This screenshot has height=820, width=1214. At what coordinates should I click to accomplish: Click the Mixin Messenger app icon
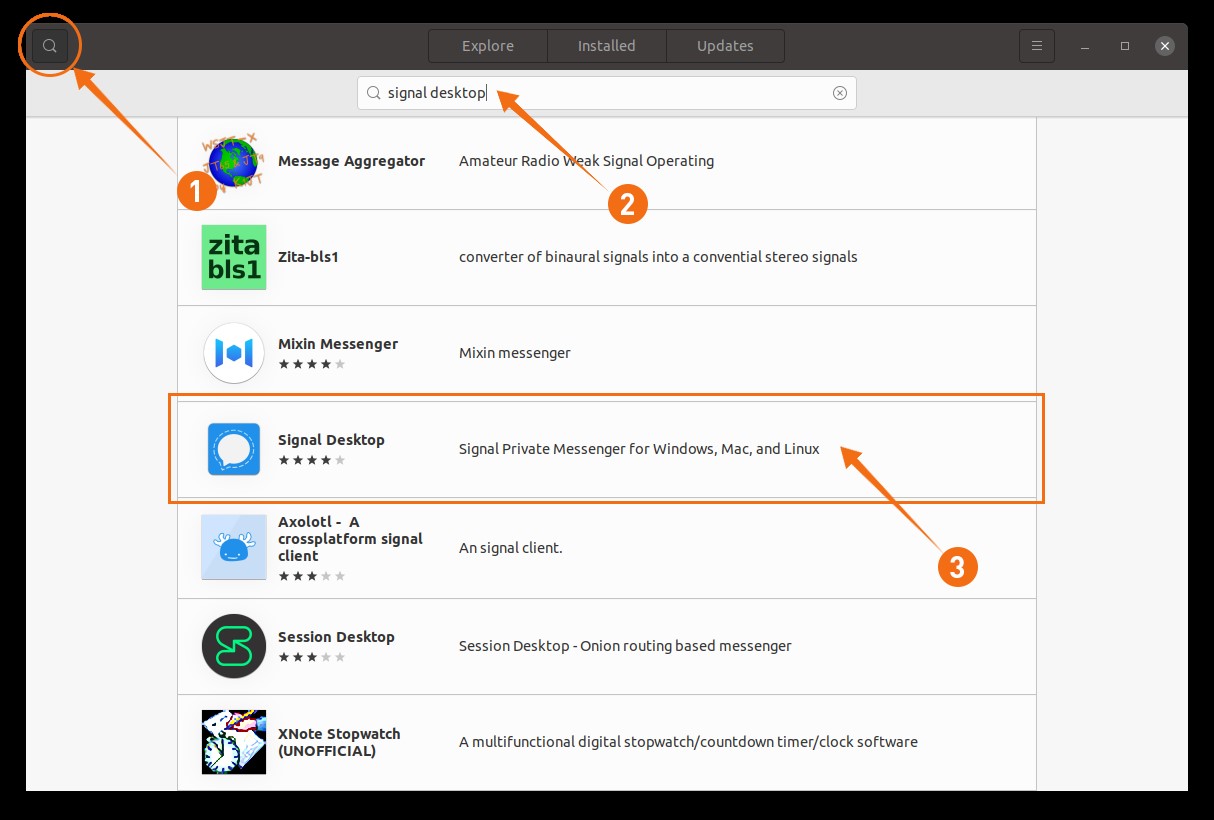point(234,353)
